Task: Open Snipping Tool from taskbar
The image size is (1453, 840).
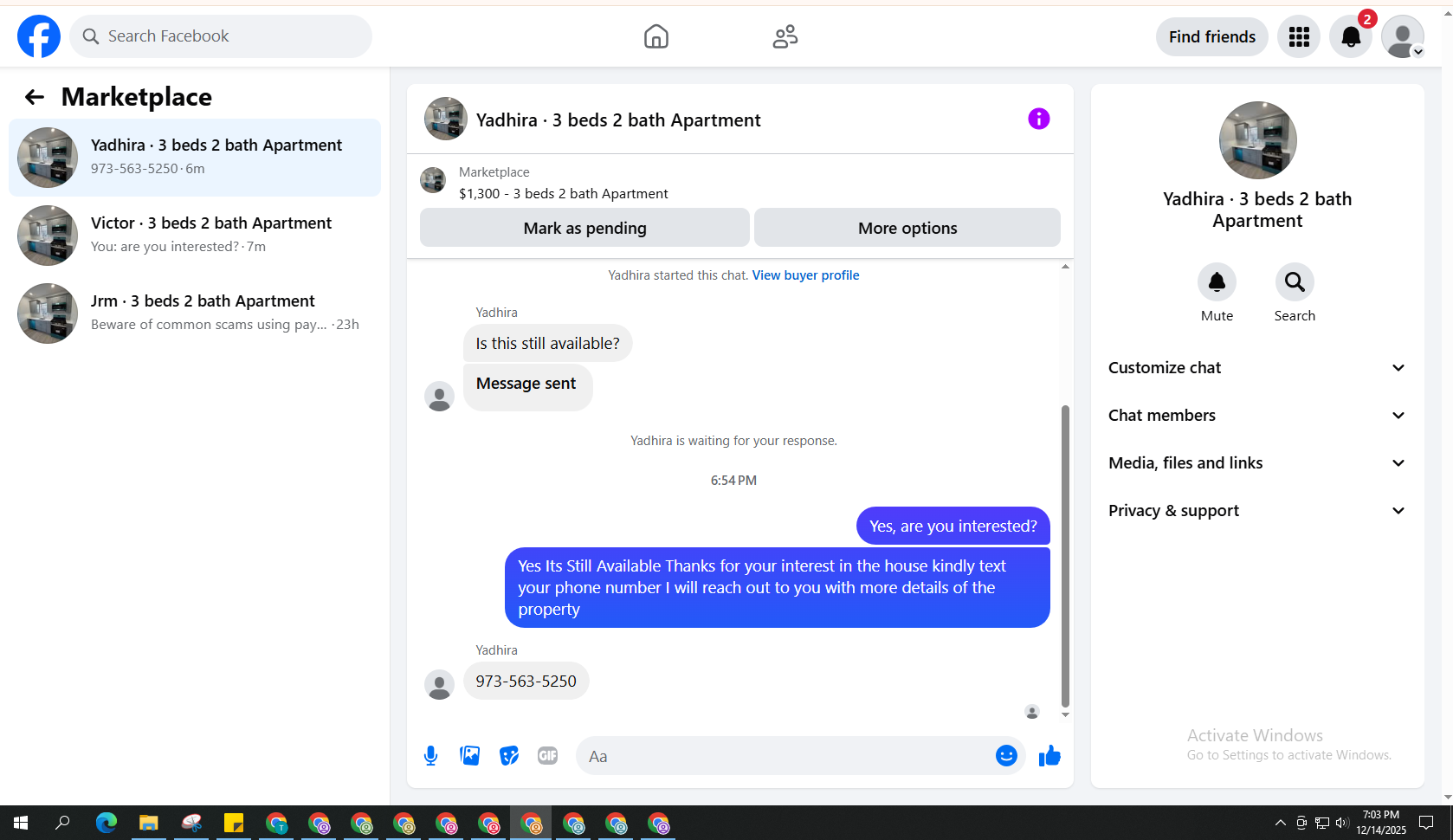Action: [191, 823]
